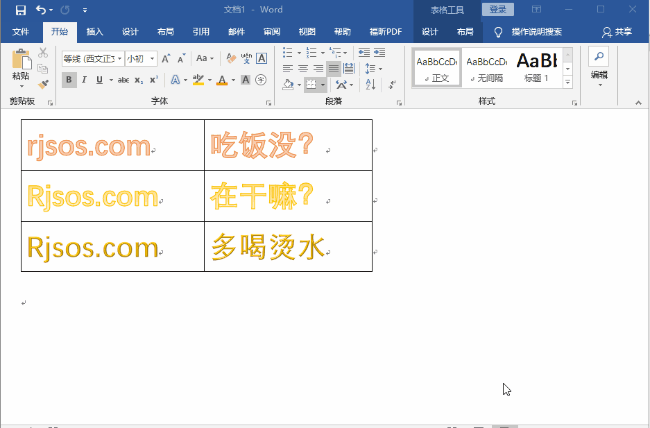
Task: Align text to the left
Action: [288, 68]
